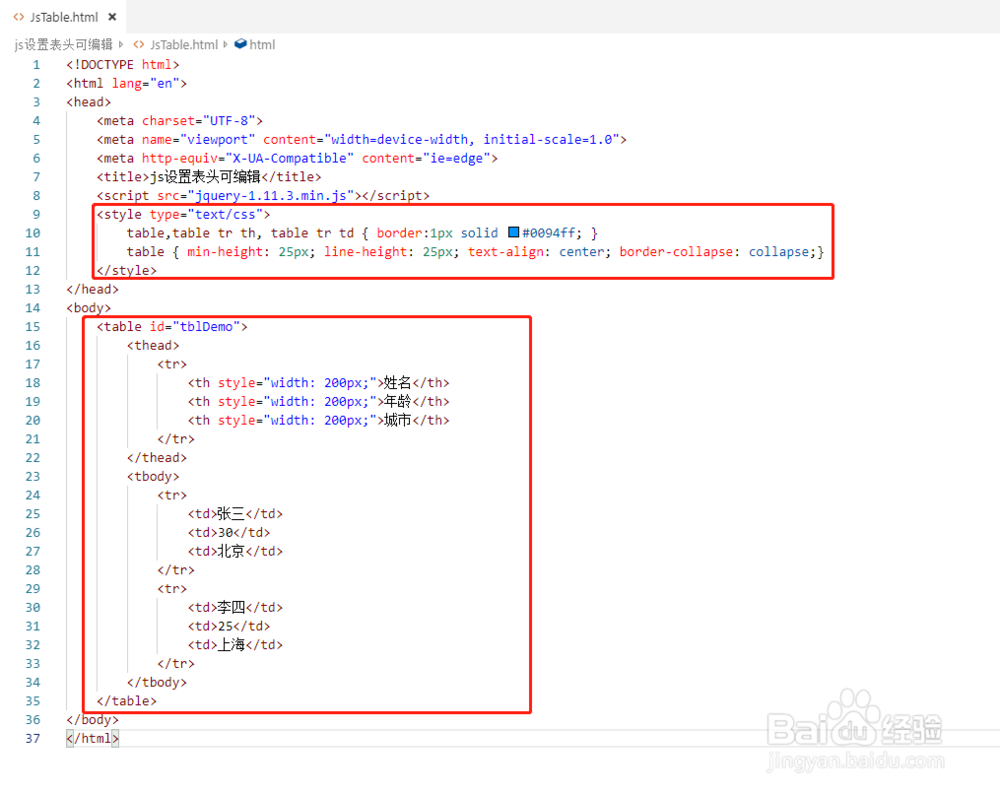Click the style type="text/css" opening tag
1000x795 pixels.
[x=183, y=215]
